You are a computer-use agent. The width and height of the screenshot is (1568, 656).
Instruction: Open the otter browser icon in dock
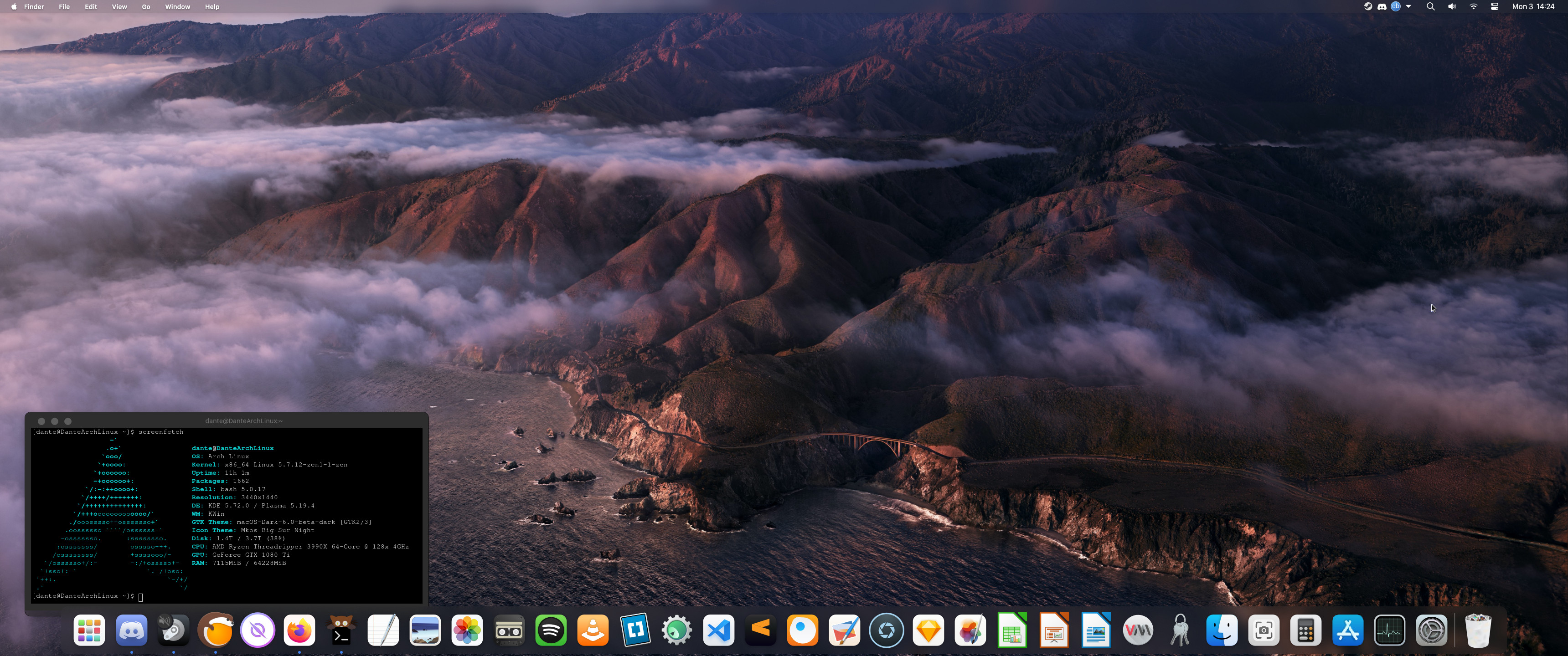click(x=216, y=630)
